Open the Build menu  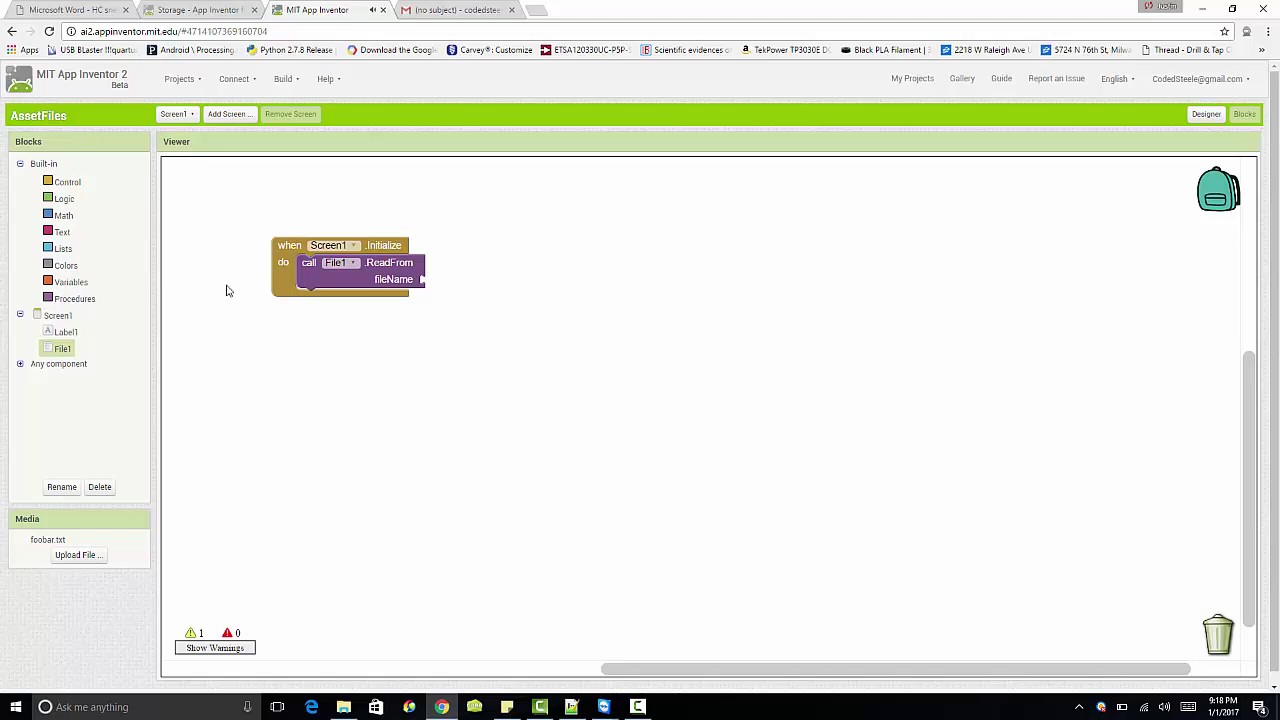tap(287, 79)
